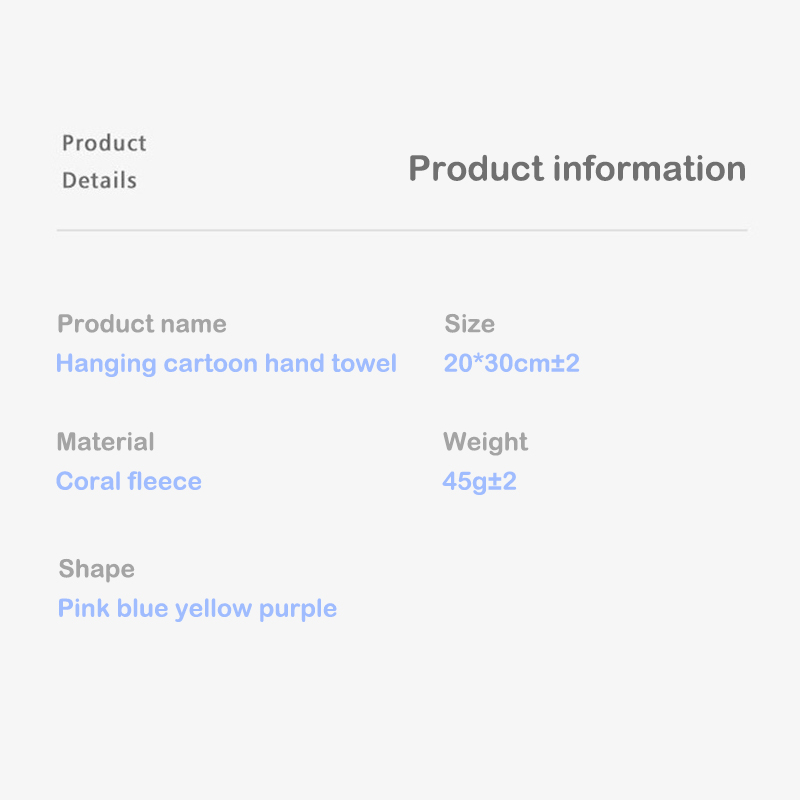The image size is (800, 800).
Task: Click the "Product name" label
Action: coord(141,324)
